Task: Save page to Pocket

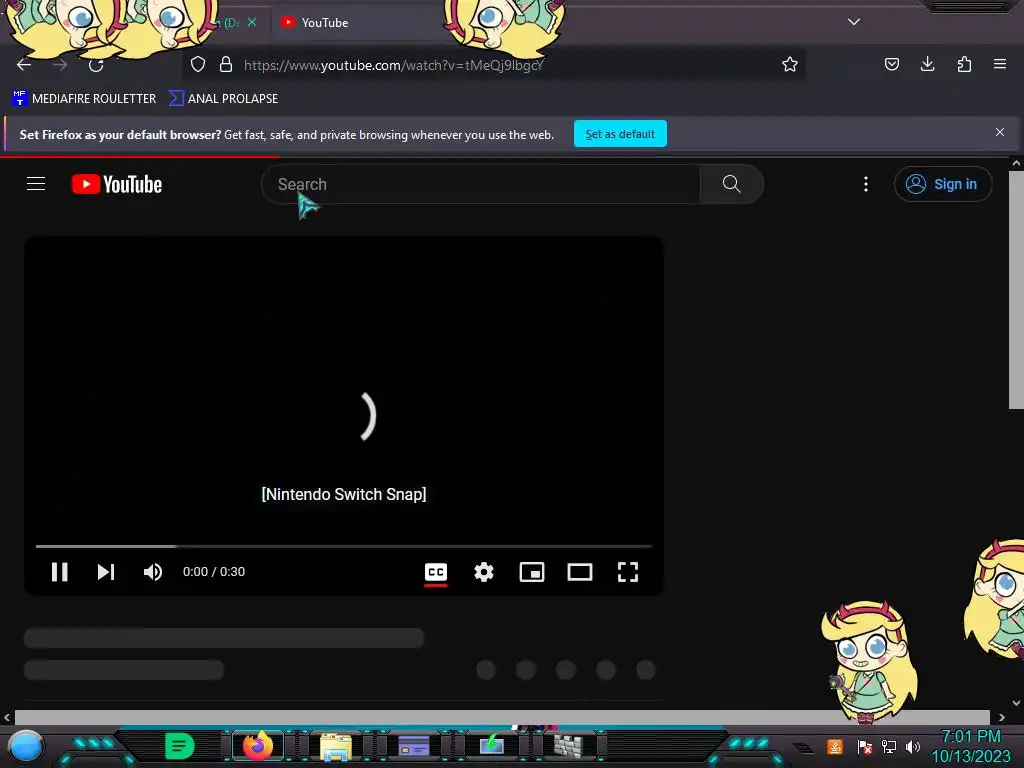Action: (x=891, y=64)
